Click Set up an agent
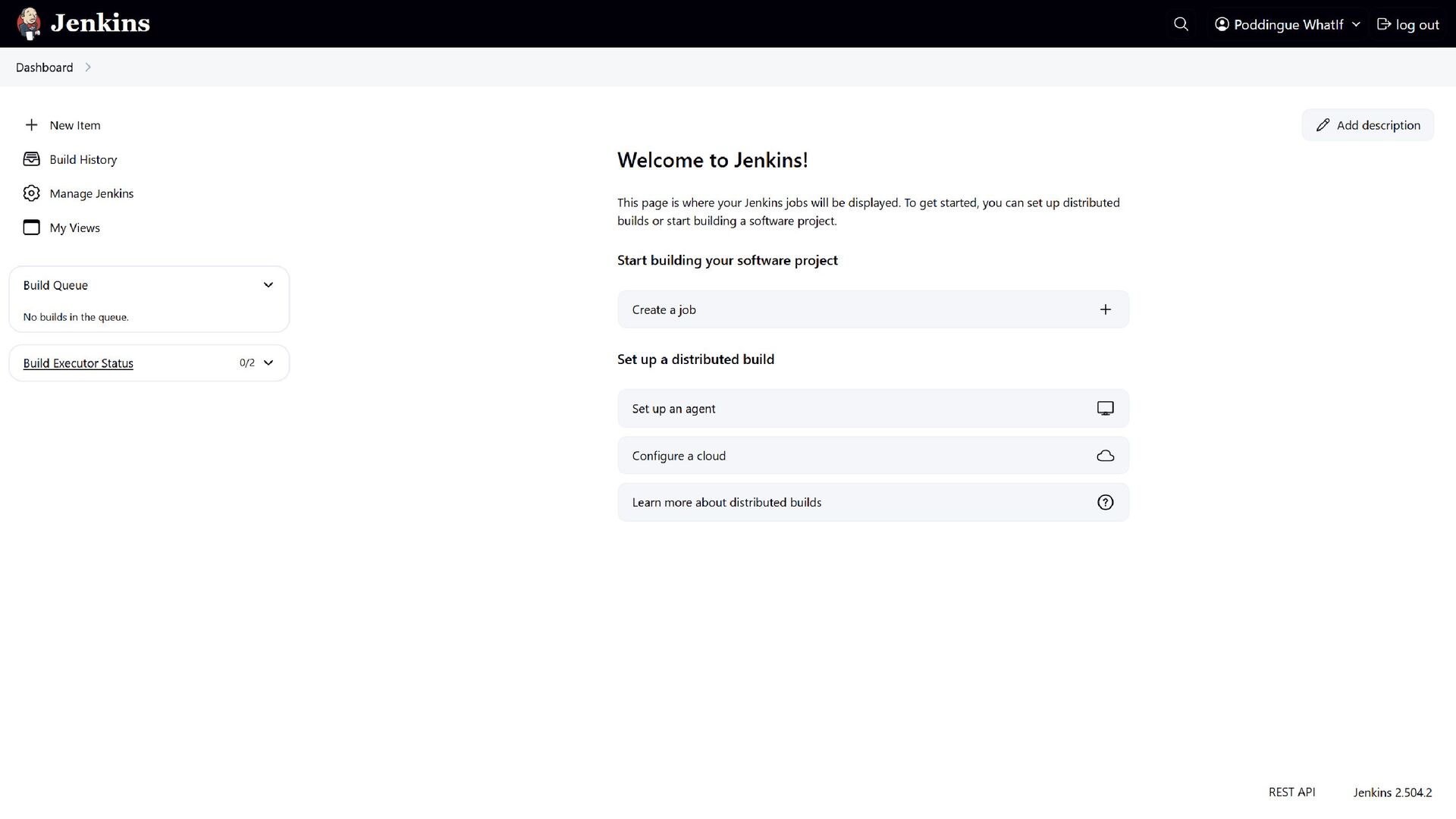This screenshot has width=1456, height=819. pyautogui.click(x=873, y=409)
